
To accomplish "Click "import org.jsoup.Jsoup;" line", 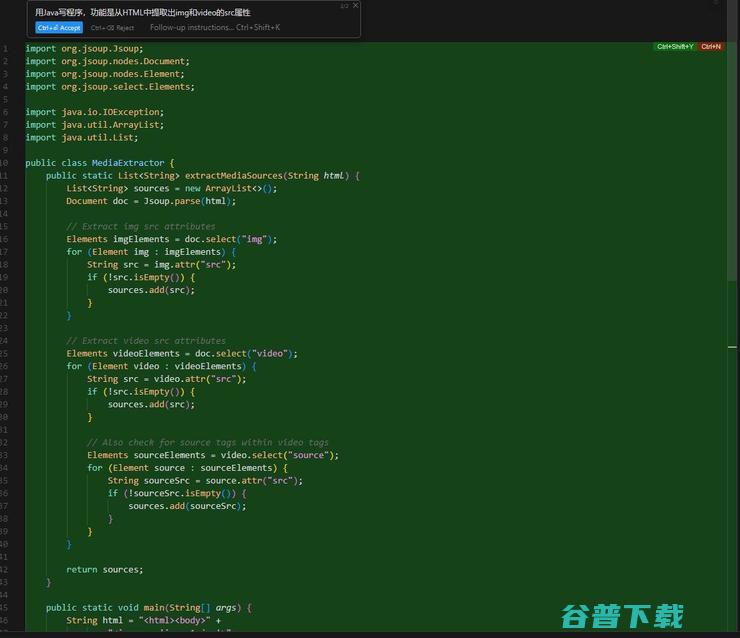I will point(84,49).
